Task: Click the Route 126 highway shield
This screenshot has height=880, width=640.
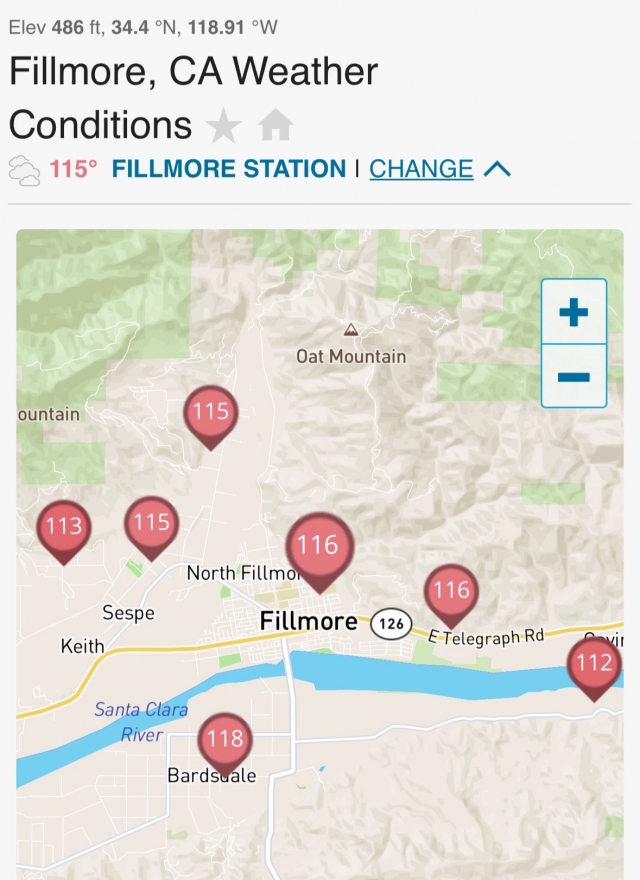Action: (x=393, y=624)
